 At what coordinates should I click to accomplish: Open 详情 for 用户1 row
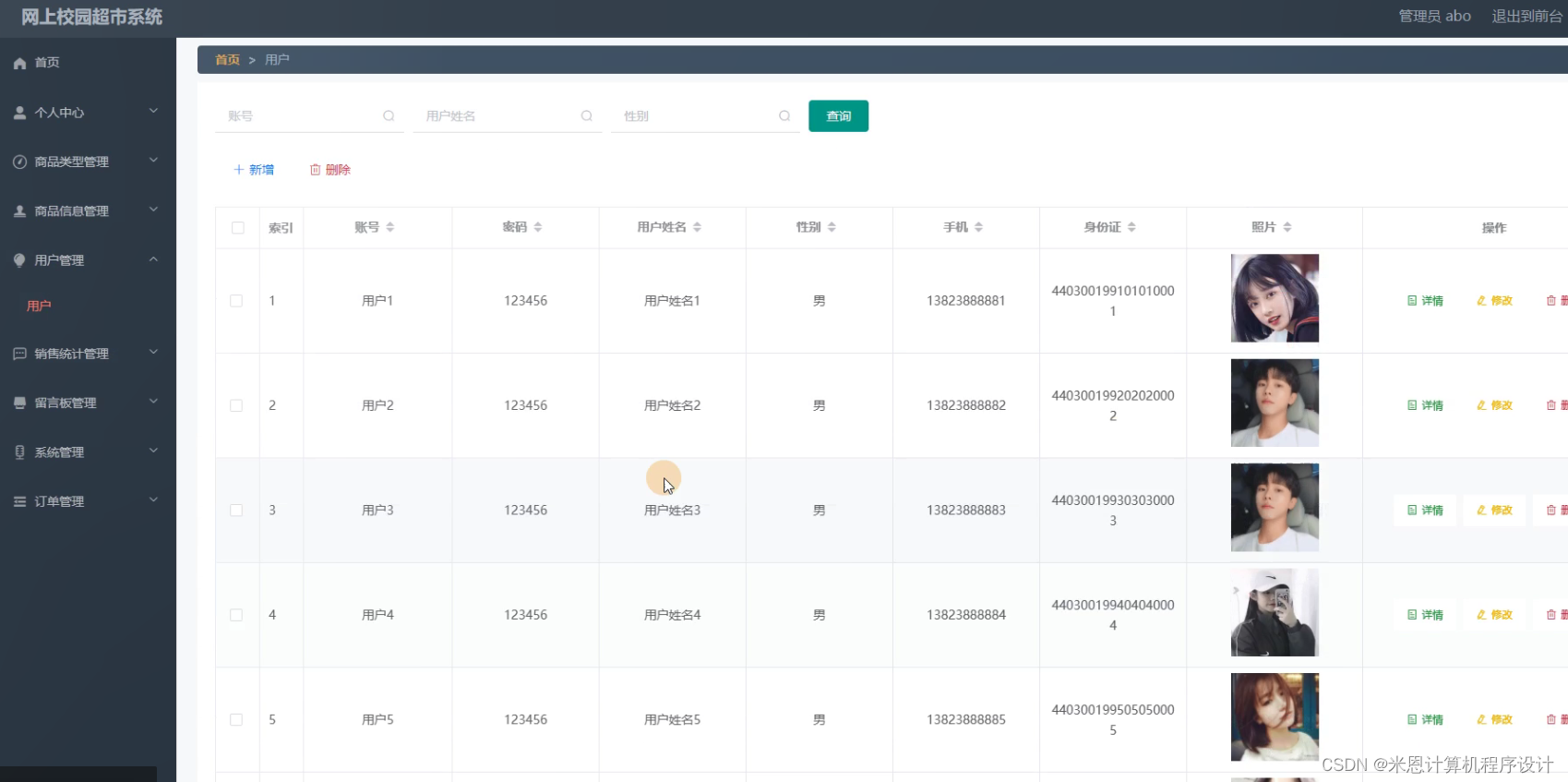pos(1425,301)
